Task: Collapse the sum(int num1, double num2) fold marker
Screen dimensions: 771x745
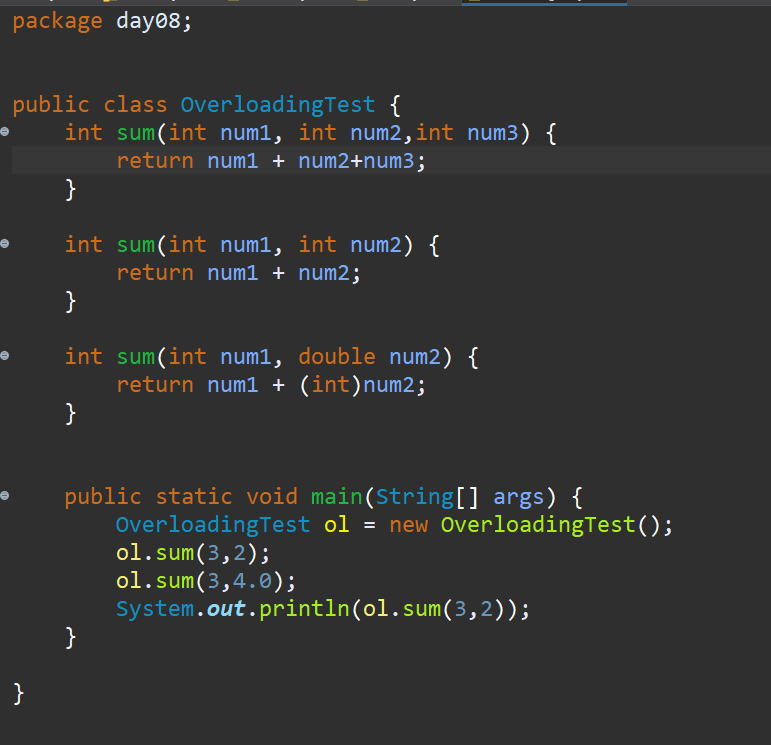Action: click(4, 356)
